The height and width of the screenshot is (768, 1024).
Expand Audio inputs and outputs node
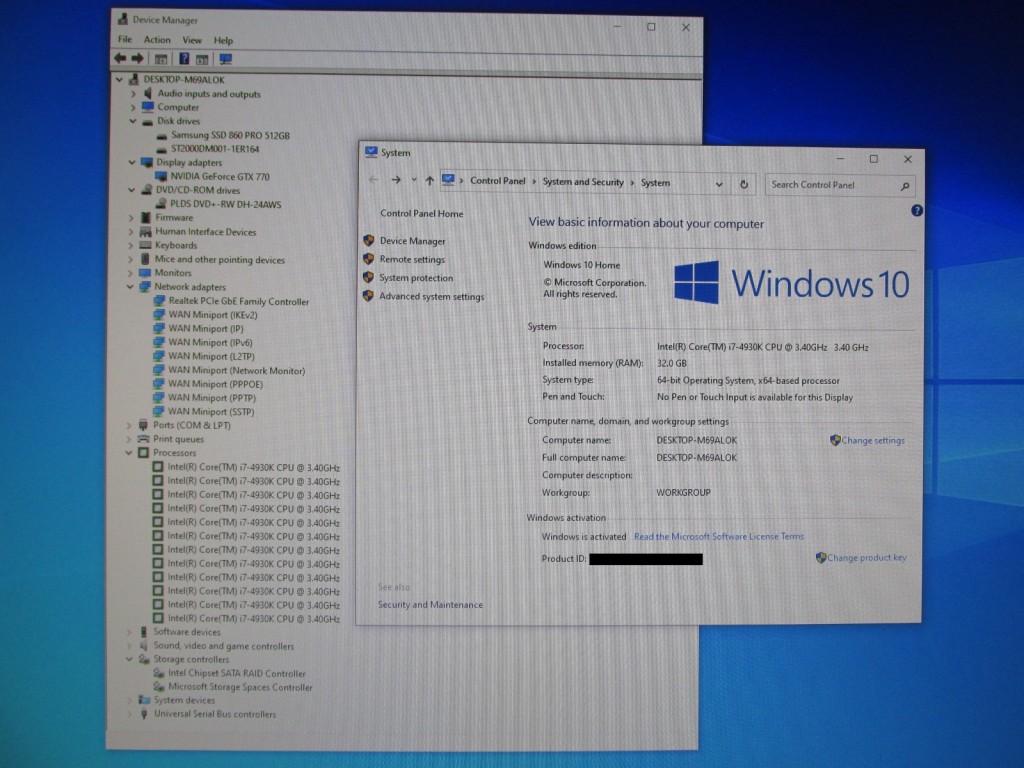click(x=133, y=94)
